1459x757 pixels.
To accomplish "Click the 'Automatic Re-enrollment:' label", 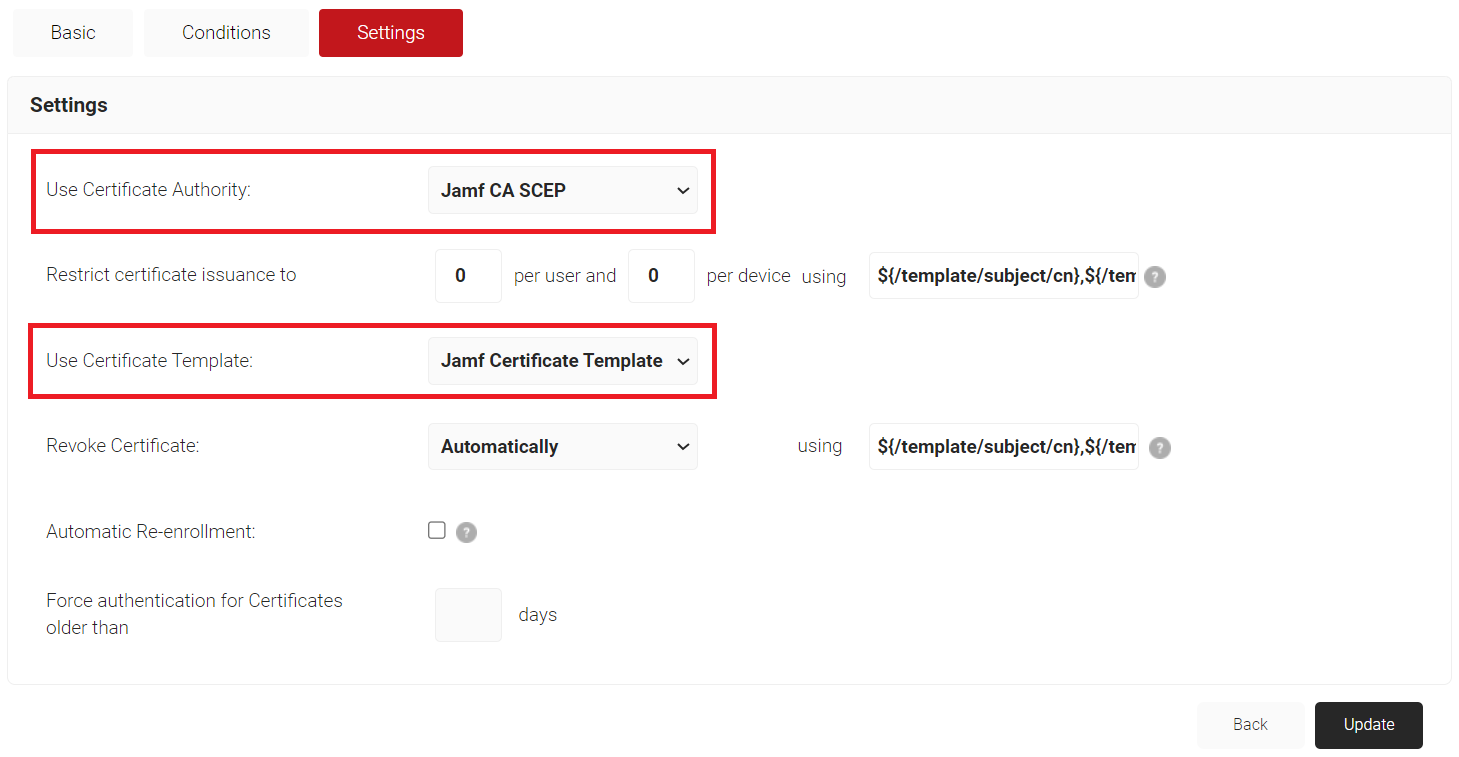I will pyautogui.click(x=151, y=532).
